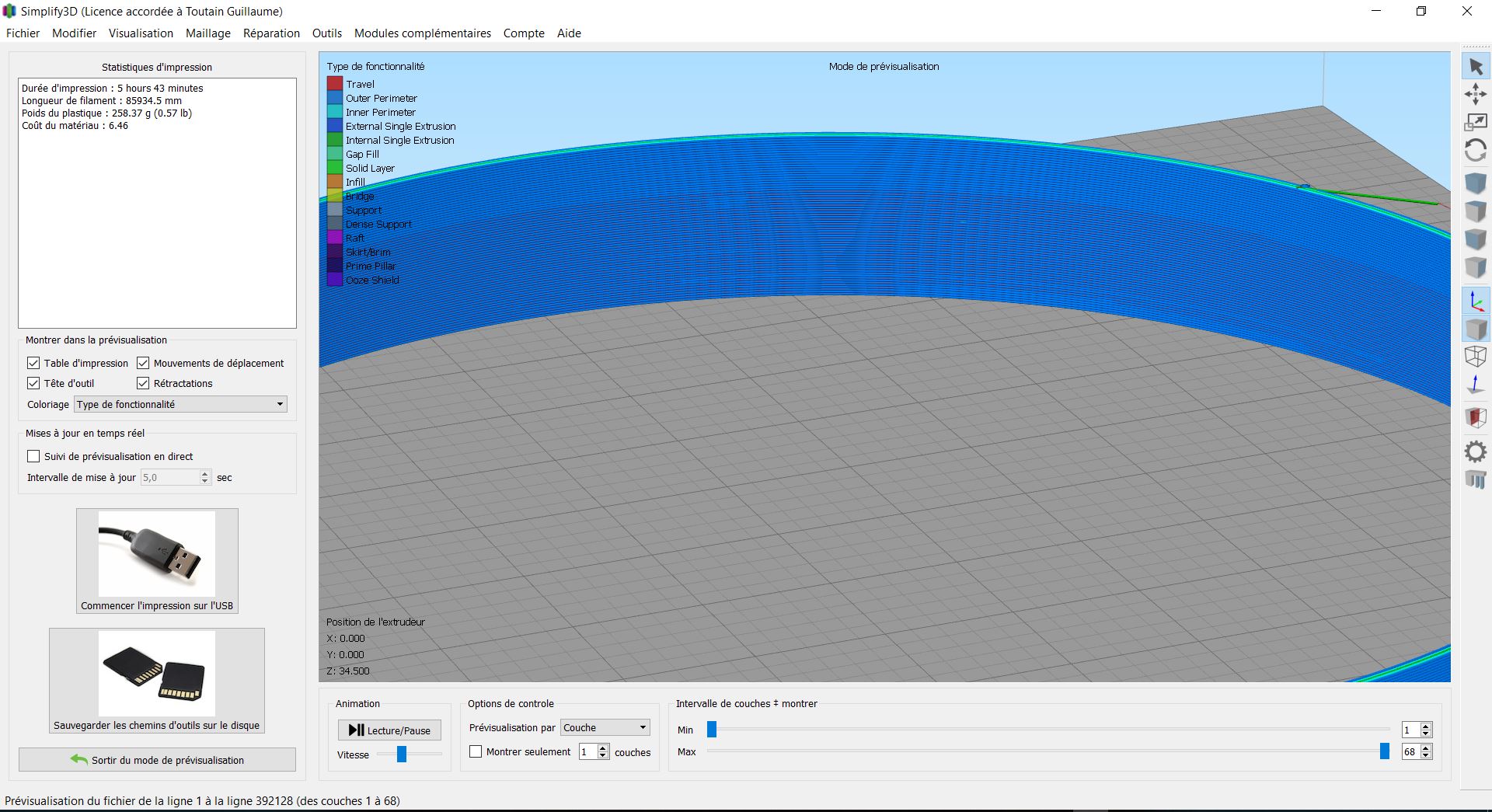
Task: Open Fichier menu
Action: coord(23,33)
